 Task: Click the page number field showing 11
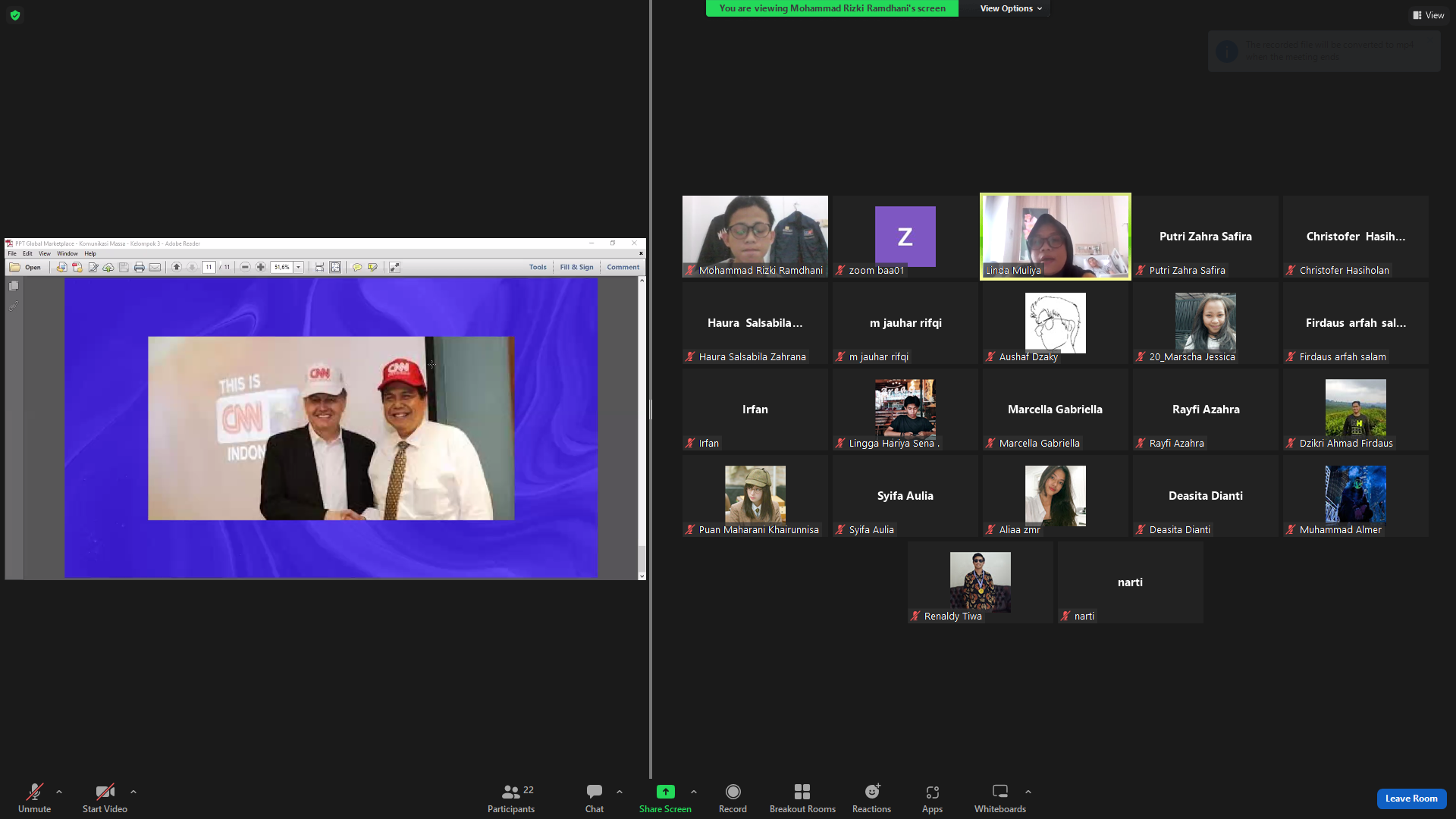pyautogui.click(x=209, y=267)
